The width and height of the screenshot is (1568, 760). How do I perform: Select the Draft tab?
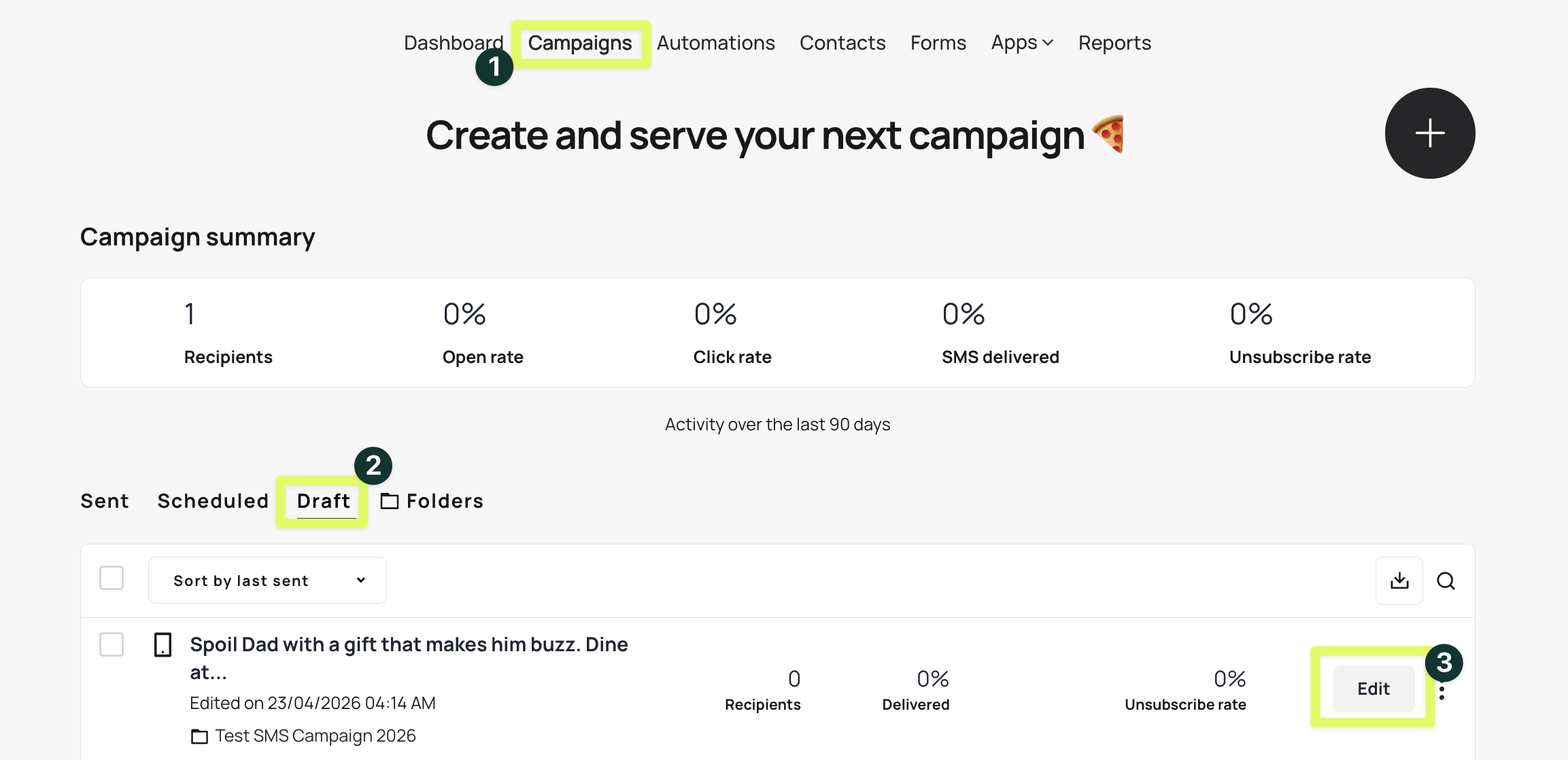coord(324,501)
